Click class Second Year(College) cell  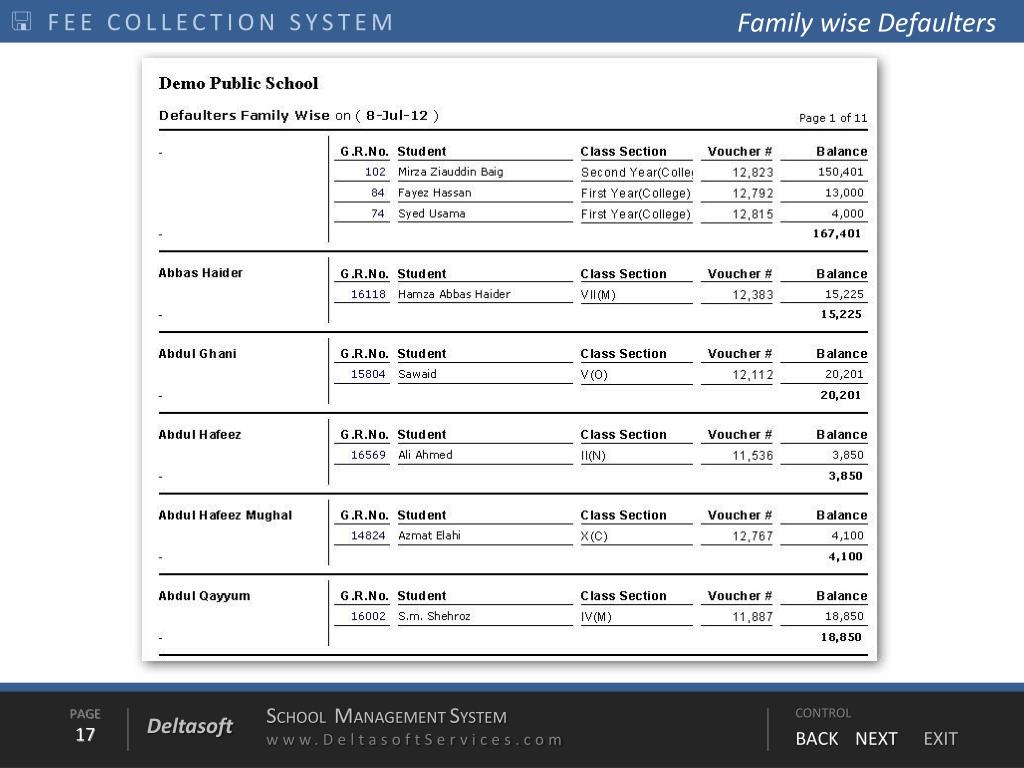point(636,172)
